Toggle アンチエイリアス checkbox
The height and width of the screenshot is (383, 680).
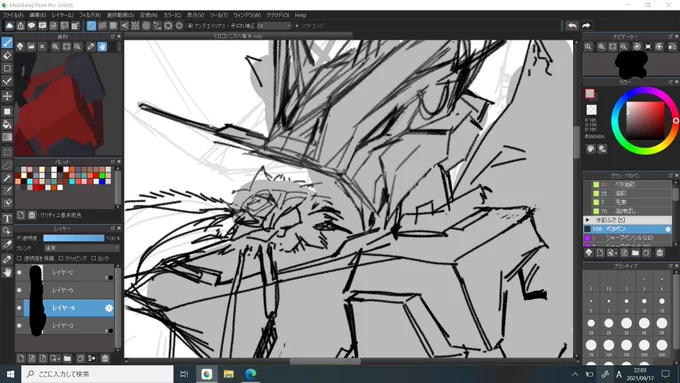[x=190, y=26]
